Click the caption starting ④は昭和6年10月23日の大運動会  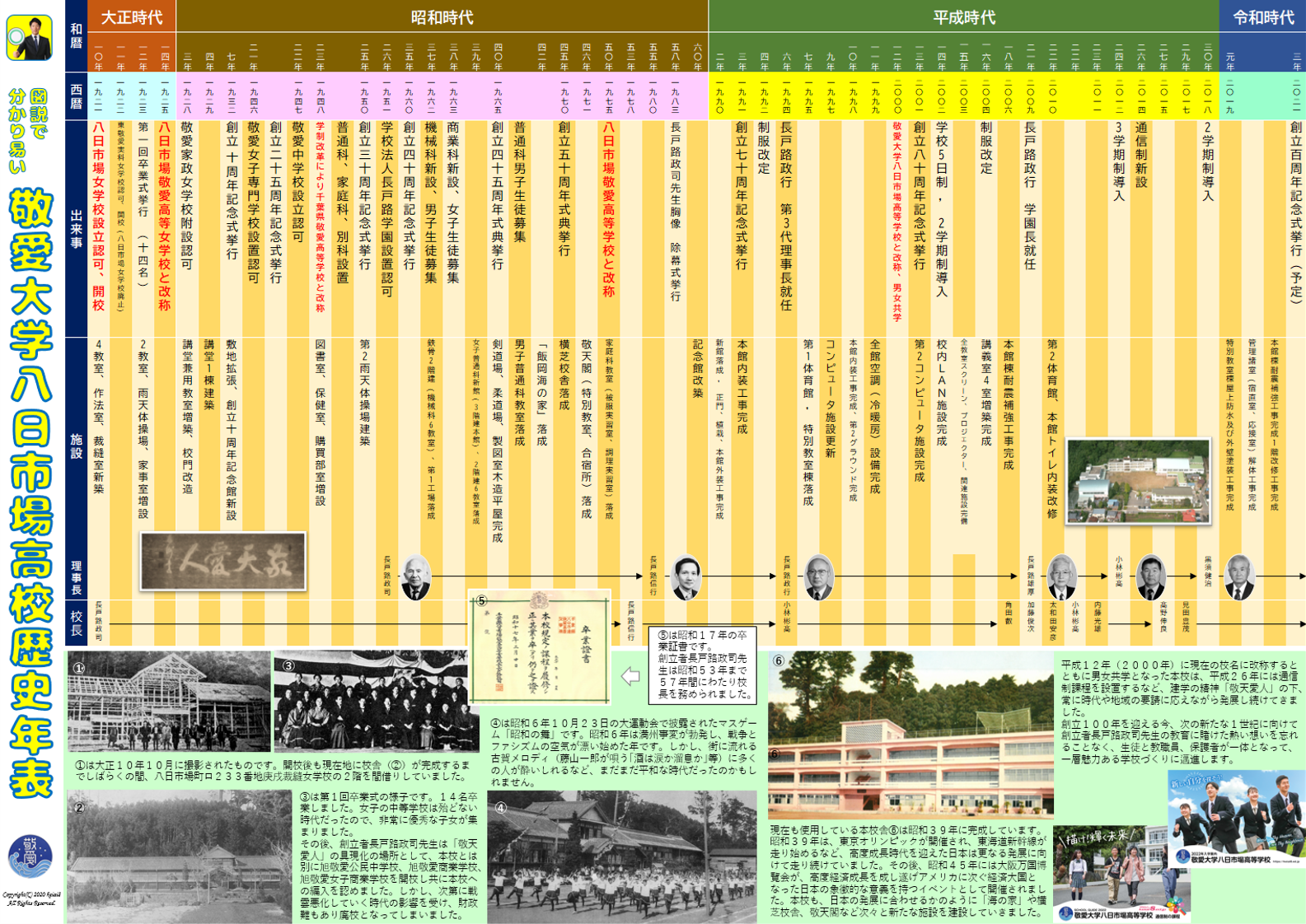coord(622,753)
